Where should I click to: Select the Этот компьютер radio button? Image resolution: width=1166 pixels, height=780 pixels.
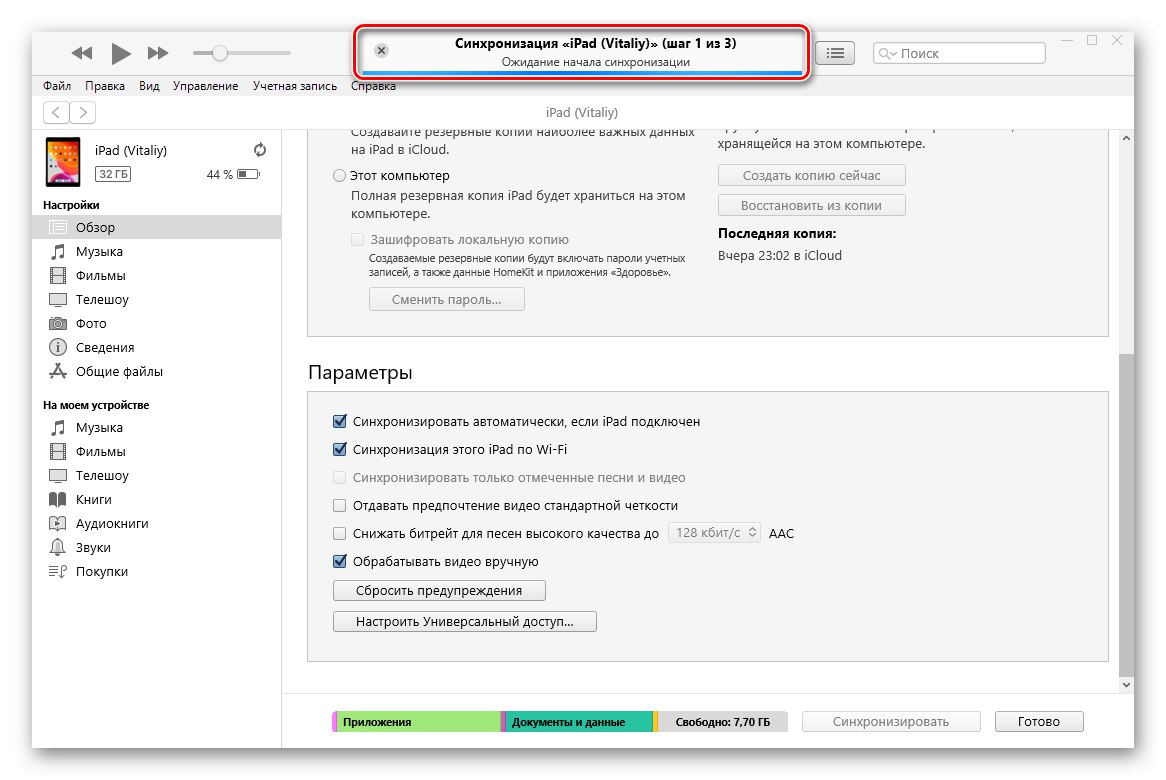click(x=339, y=175)
